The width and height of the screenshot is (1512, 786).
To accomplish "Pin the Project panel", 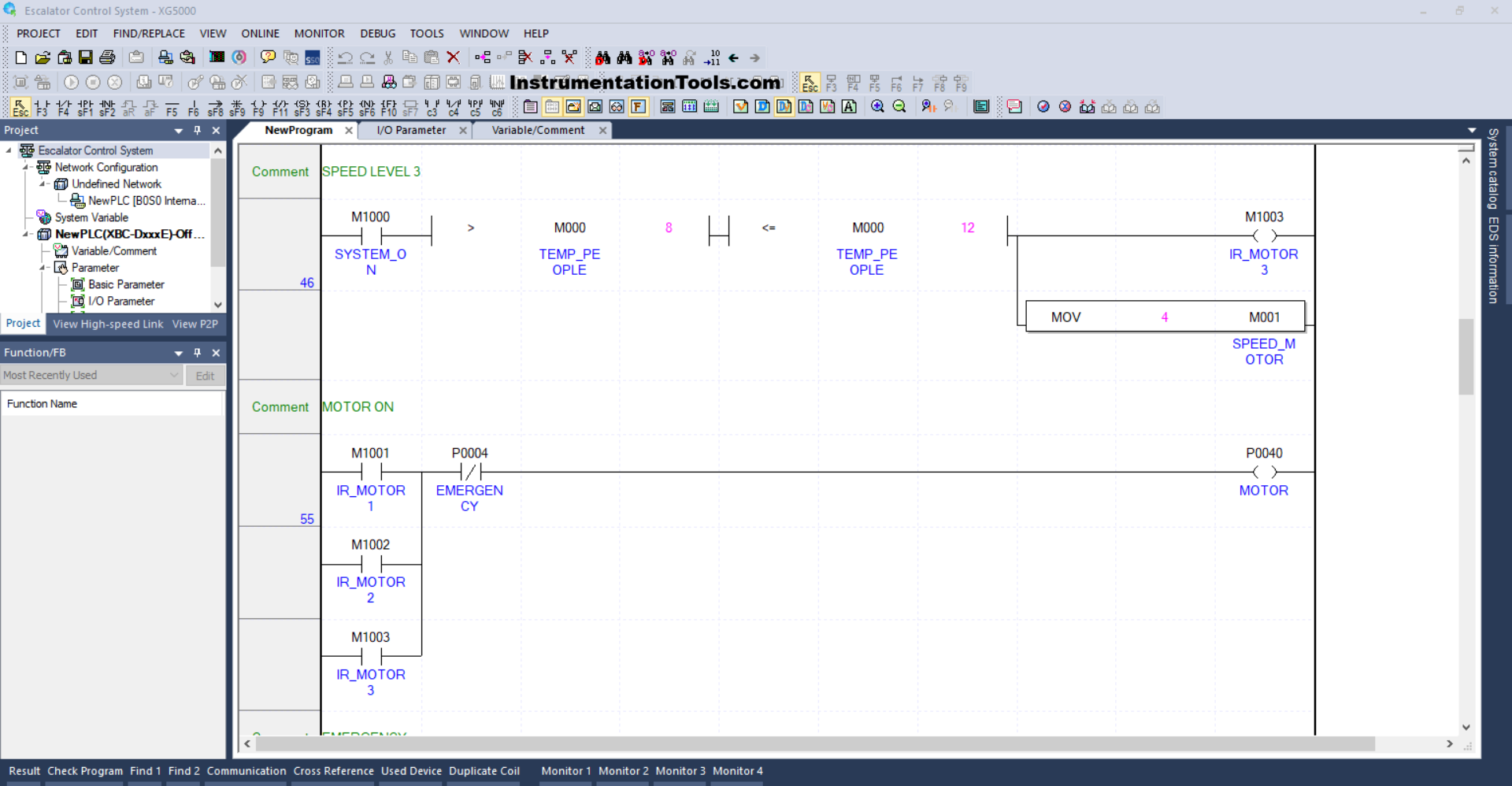I will [x=197, y=131].
